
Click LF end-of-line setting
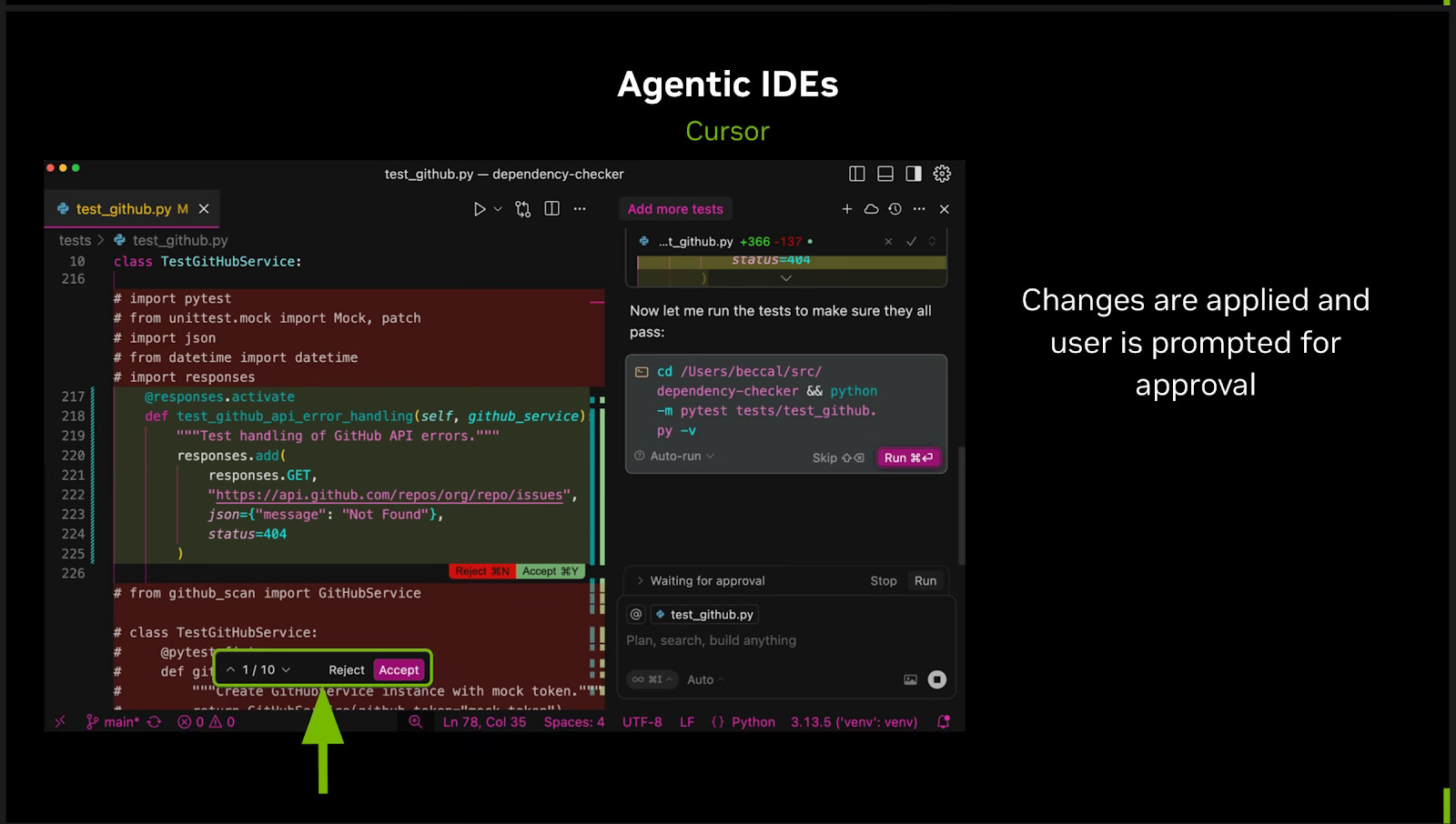coord(687,722)
